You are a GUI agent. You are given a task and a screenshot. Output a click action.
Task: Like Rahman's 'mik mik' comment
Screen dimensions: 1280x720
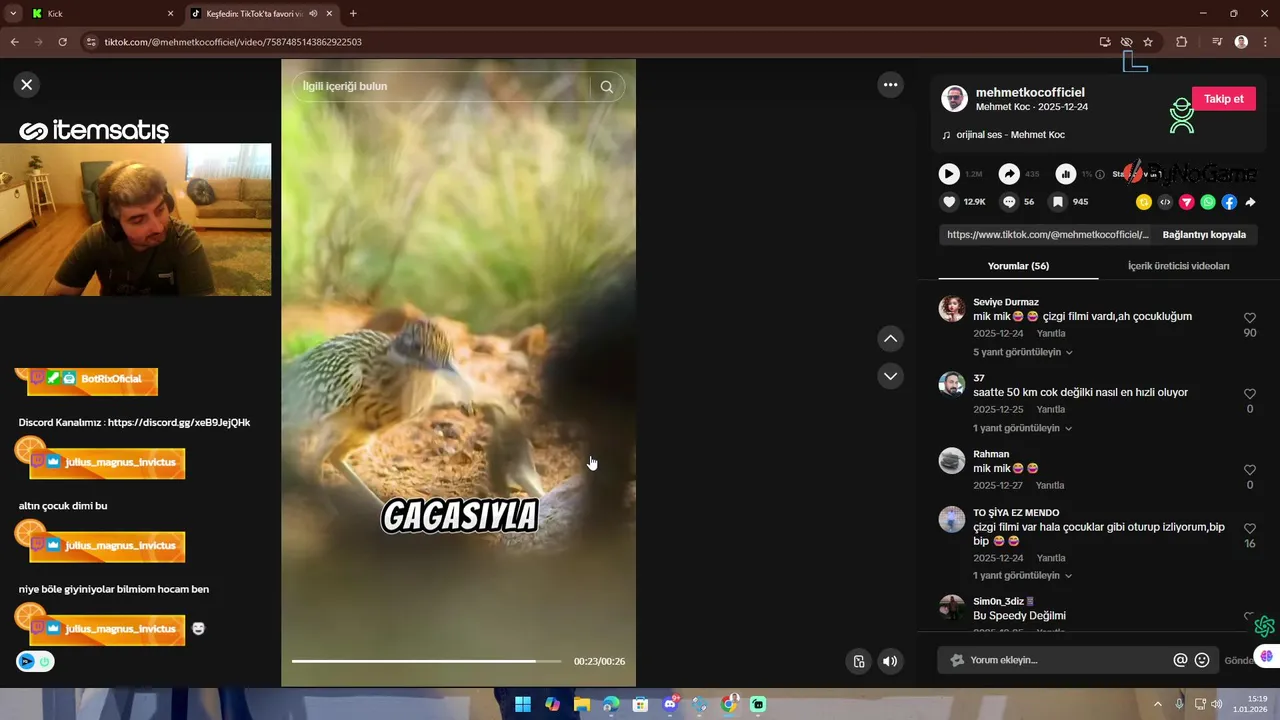pyautogui.click(x=1249, y=470)
